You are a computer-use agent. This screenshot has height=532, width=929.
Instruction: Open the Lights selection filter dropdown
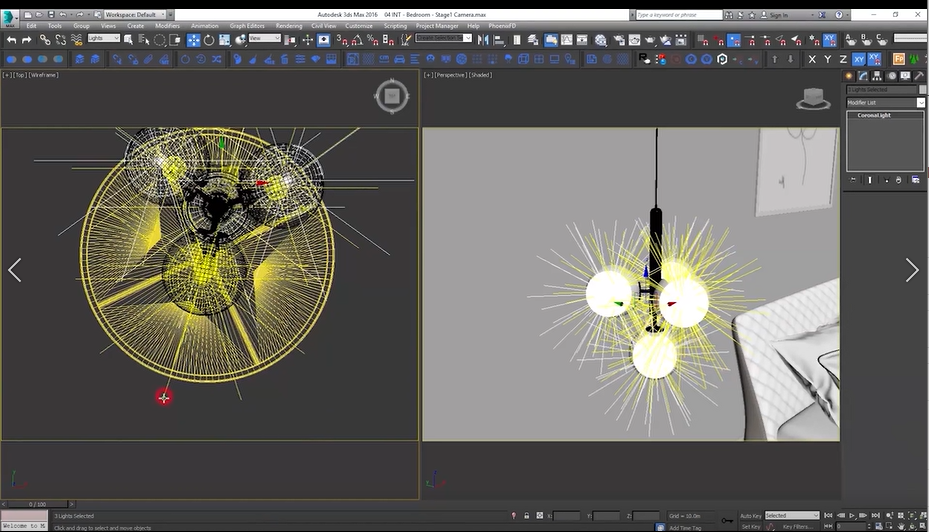[104, 38]
